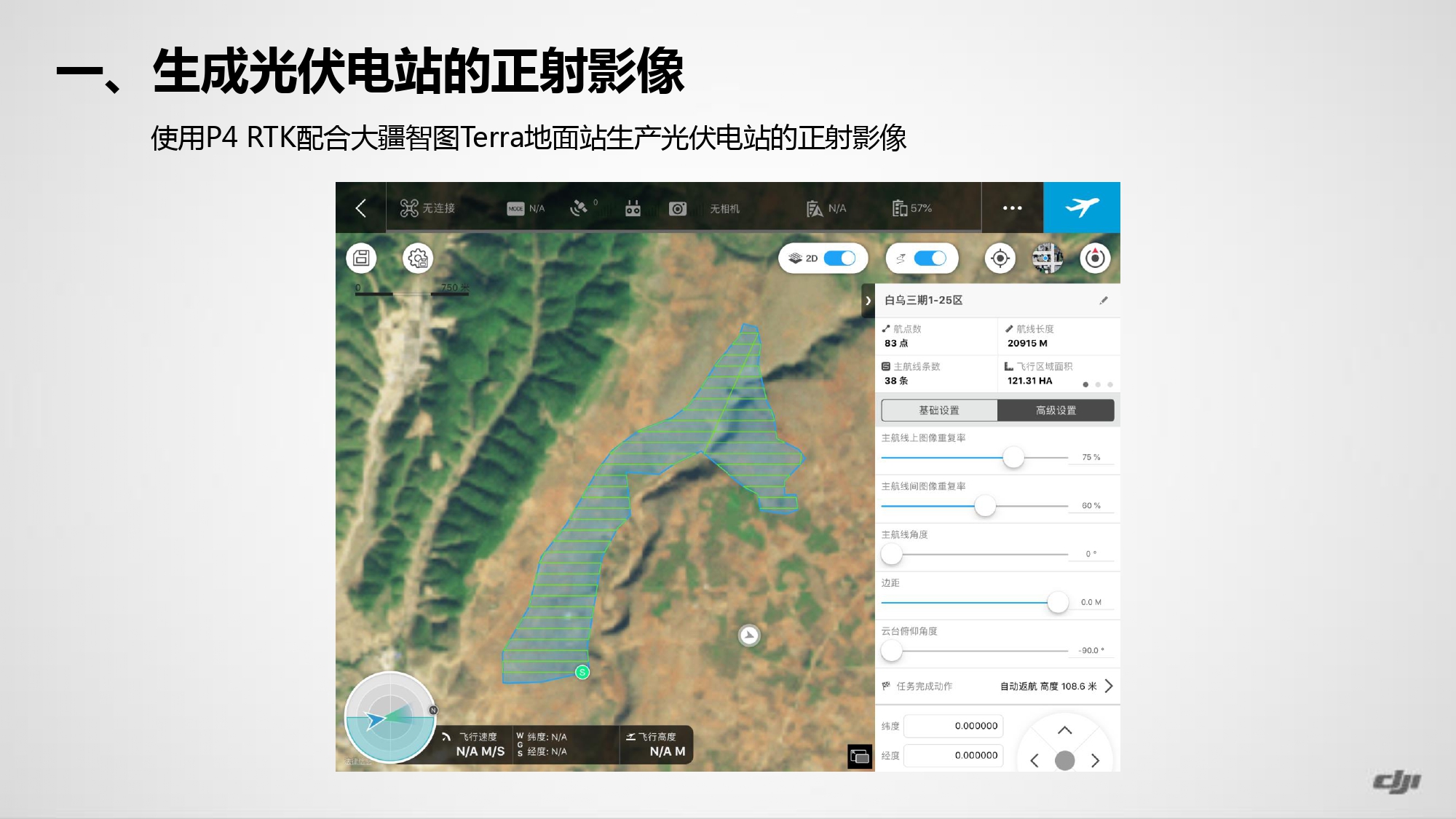Adjust the 主航线上图像重复率 slider handle
This screenshot has height=819, width=1456.
(x=1013, y=457)
